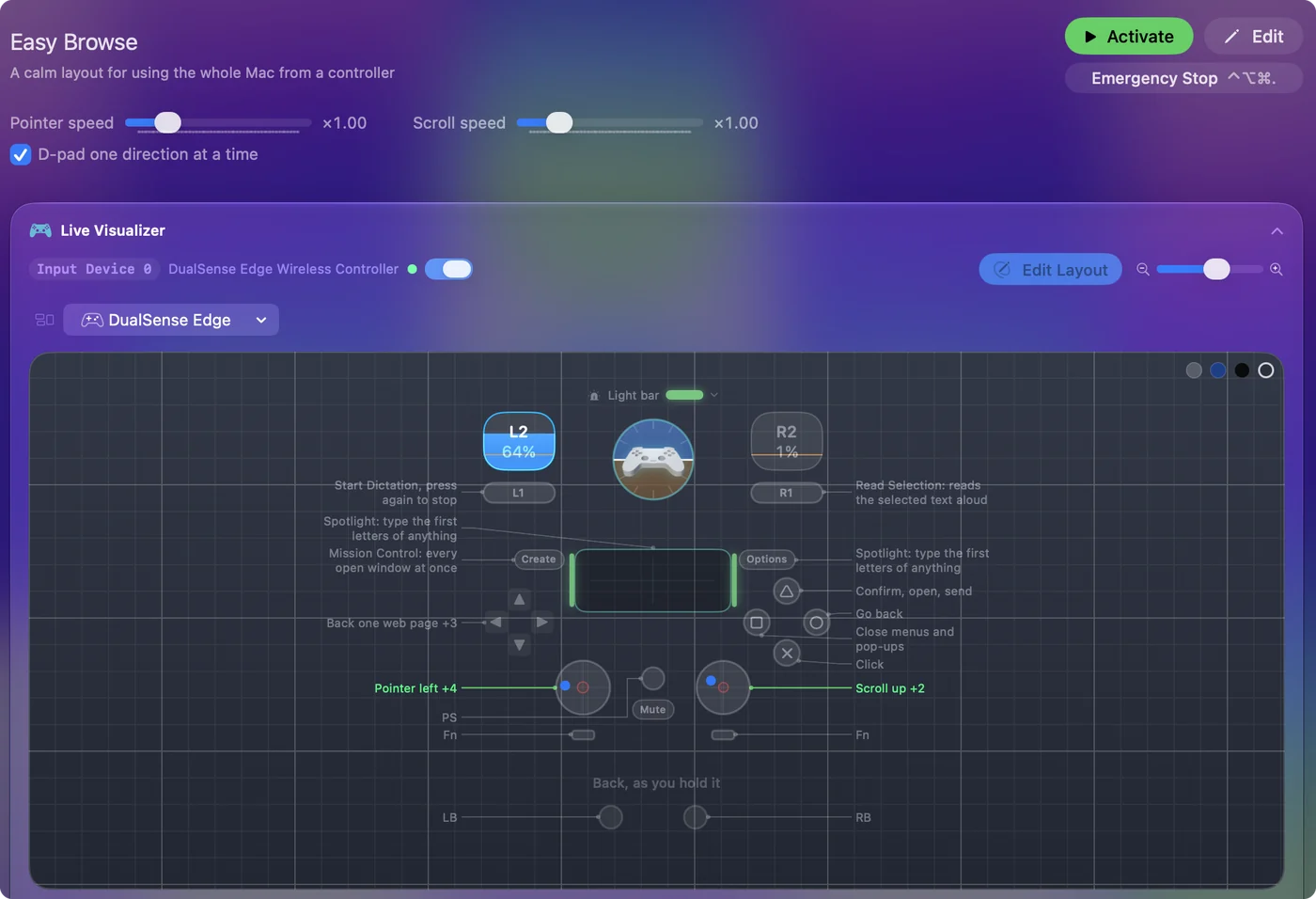
Task: Uncheck D-pad one direction at a time
Action: tap(21, 154)
